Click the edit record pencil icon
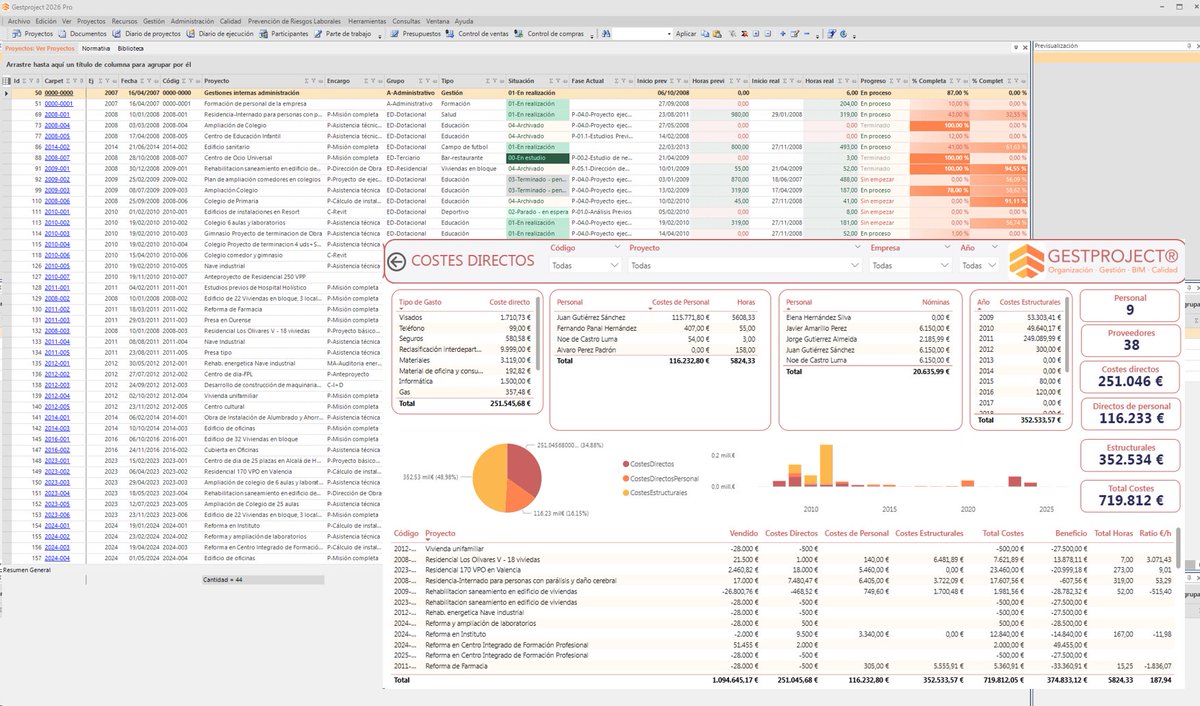Screen dimensions: 1200x706 (x=794, y=33)
